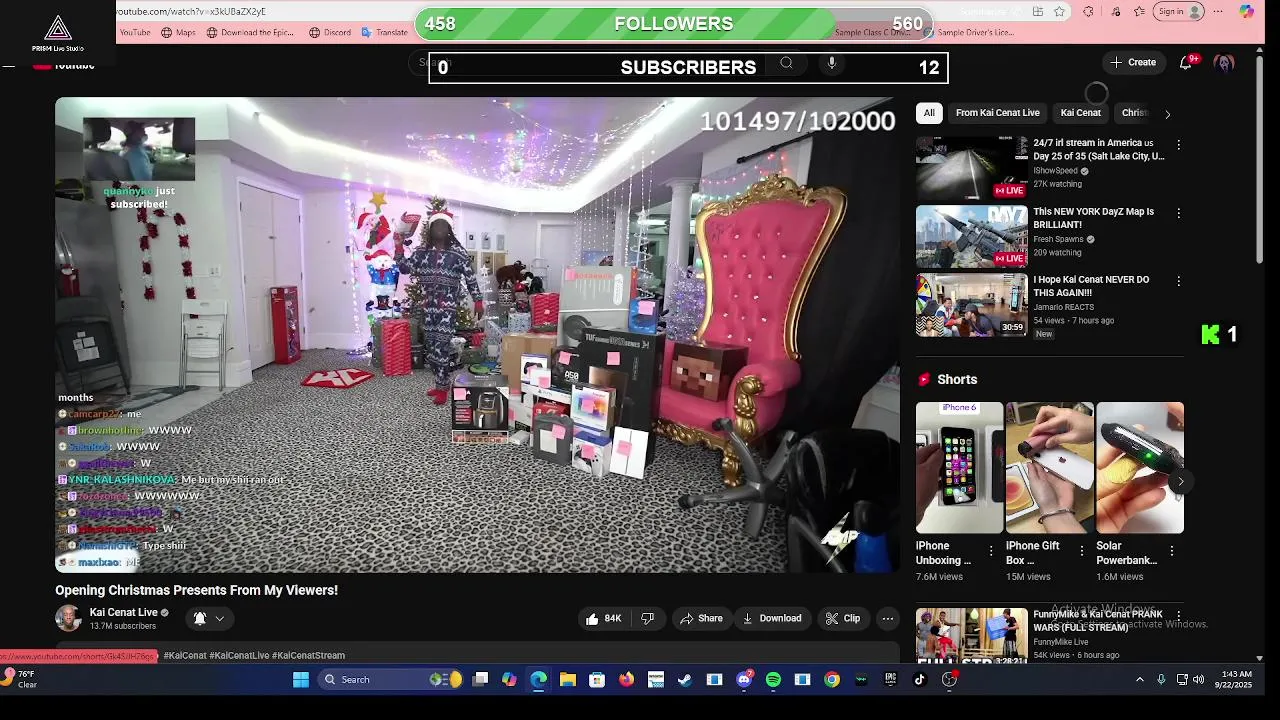1280x720 pixels.
Task: Open Steam from the taskbar
Action: coord(685,679)
